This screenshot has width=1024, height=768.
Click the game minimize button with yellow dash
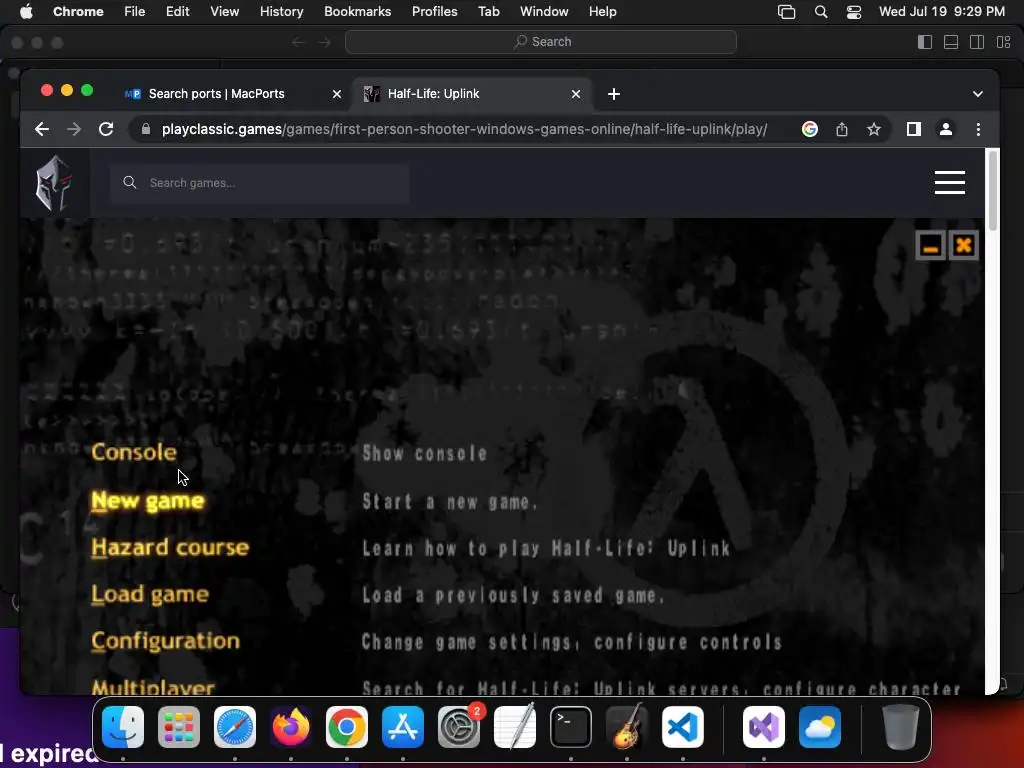pyautogui.click(x=930, y=246)
